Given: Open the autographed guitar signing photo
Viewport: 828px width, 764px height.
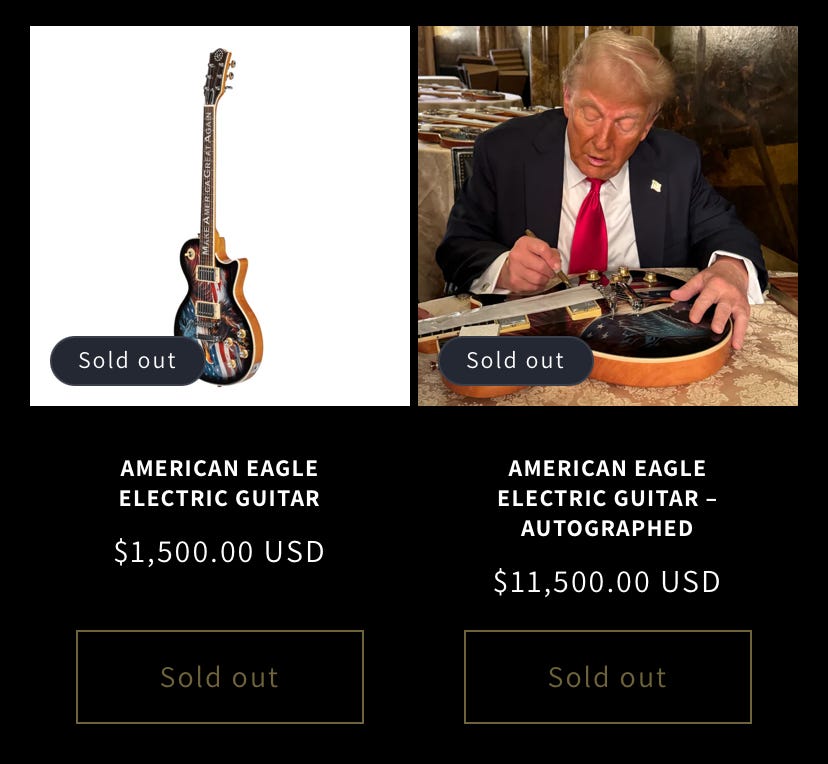Looking at the screenshot, I should coord(607,215).
